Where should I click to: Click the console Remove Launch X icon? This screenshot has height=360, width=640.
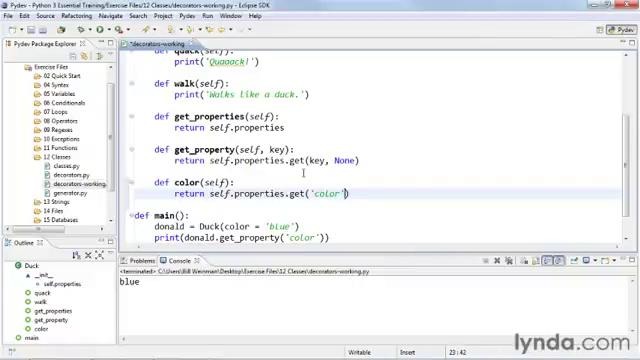[497, 260]
